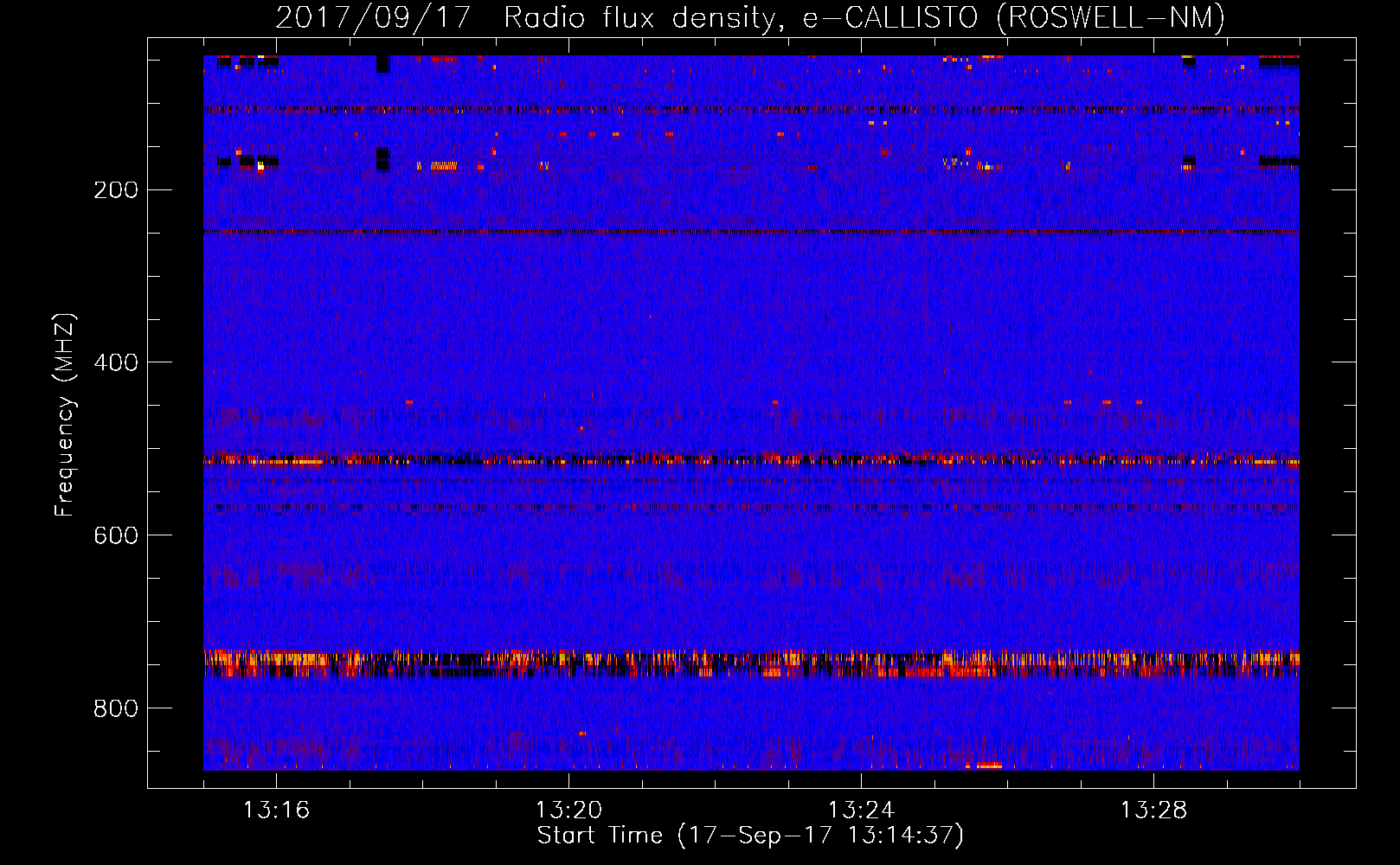Image resolution: width=1400 pixels, height=865 pixels.
Task: Click the plot title text e-CALLISTO (ROSWELL-NM)
Action: [1014, 17]
